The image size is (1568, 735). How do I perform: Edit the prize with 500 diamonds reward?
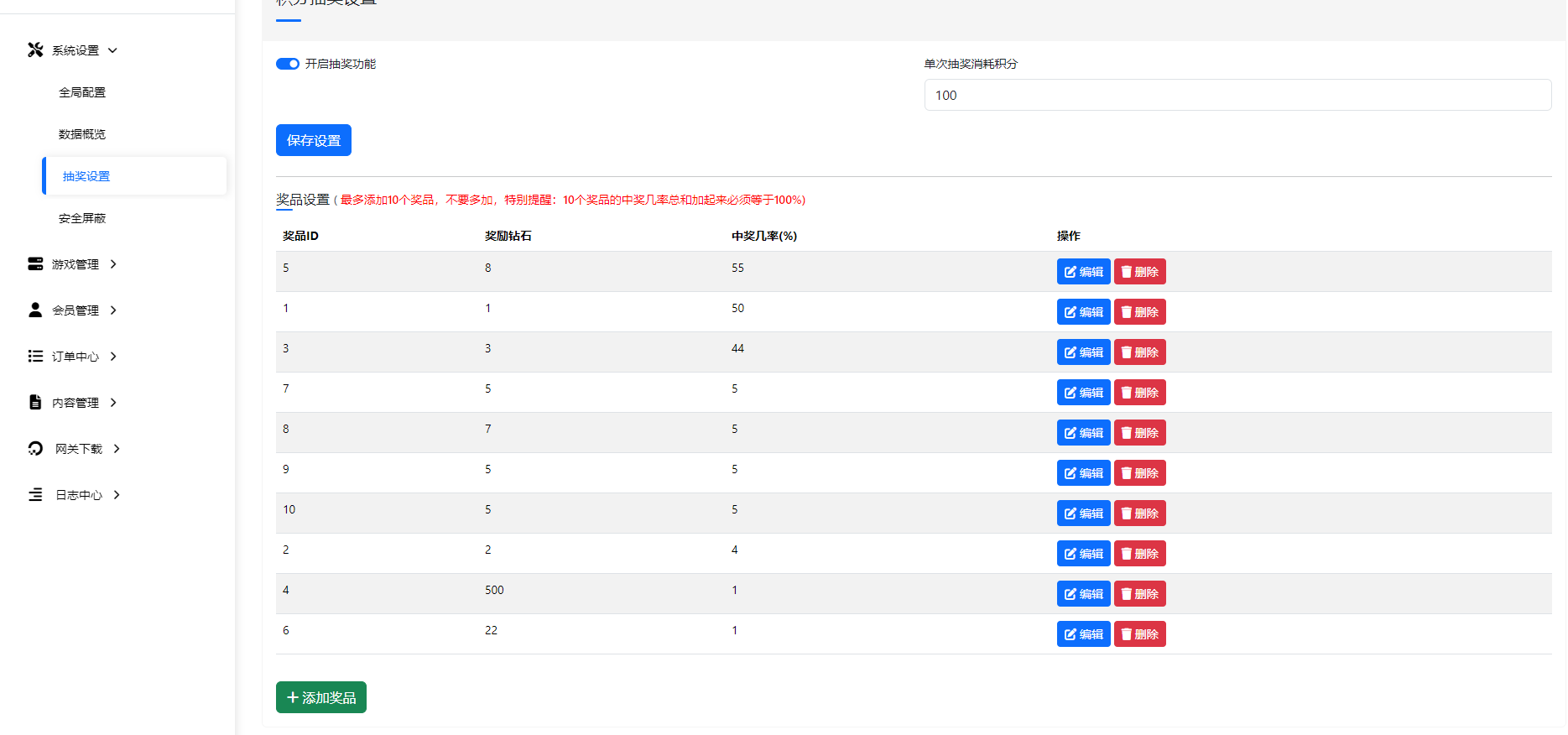[1083, 594]
